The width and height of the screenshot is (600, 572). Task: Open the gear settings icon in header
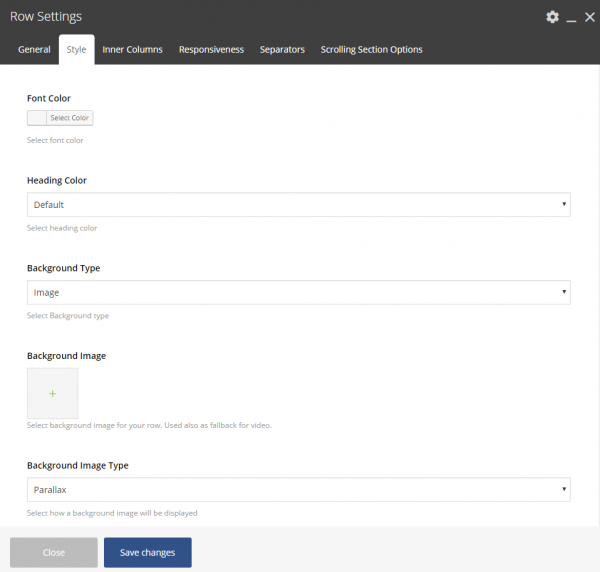coord(552,17)
